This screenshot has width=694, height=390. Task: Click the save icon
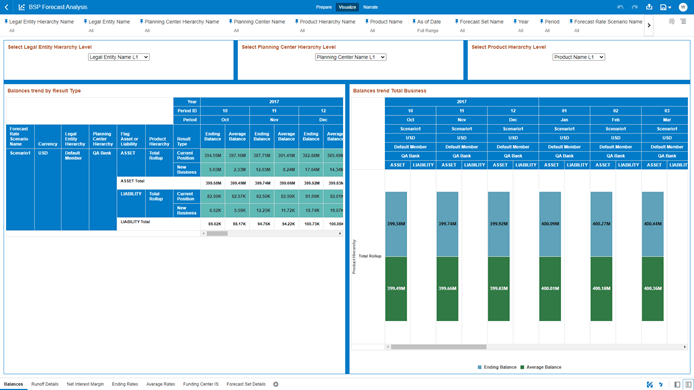663,7
